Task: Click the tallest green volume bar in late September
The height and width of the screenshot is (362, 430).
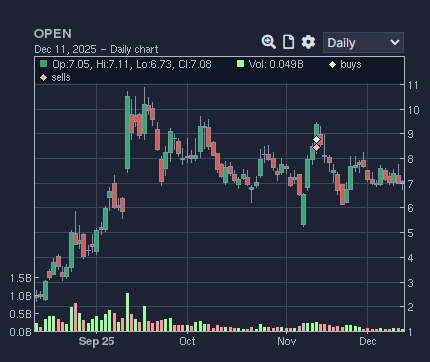Action: coord(127,312)
